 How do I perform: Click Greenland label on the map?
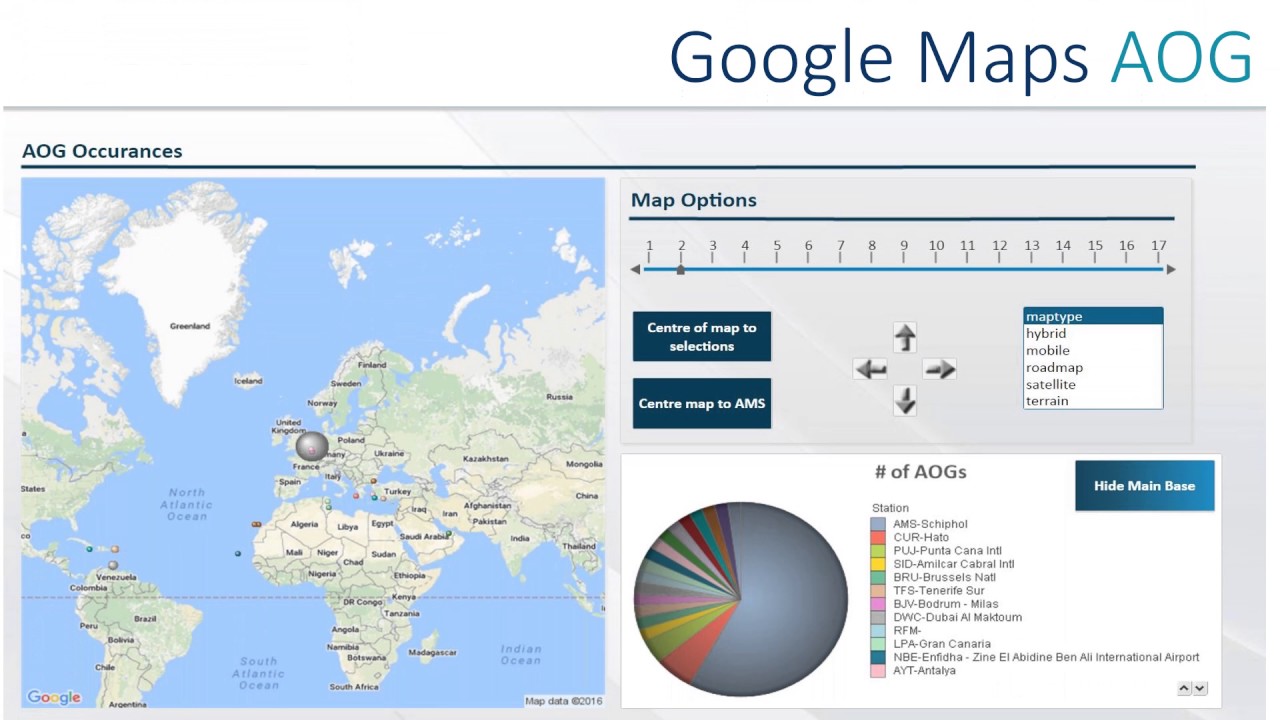tap(189, 326)
